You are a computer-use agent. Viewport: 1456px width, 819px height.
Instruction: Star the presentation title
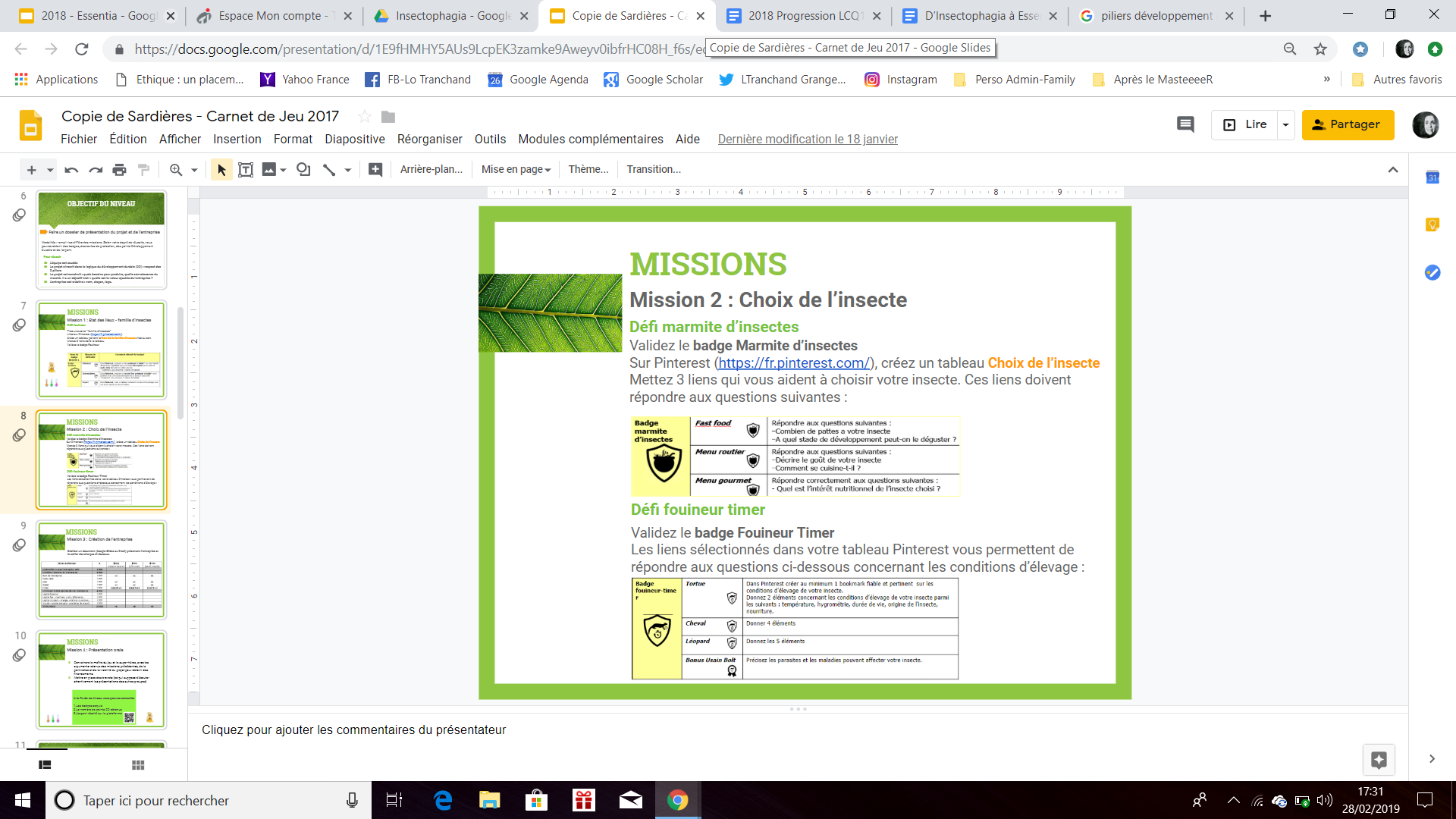365,116
